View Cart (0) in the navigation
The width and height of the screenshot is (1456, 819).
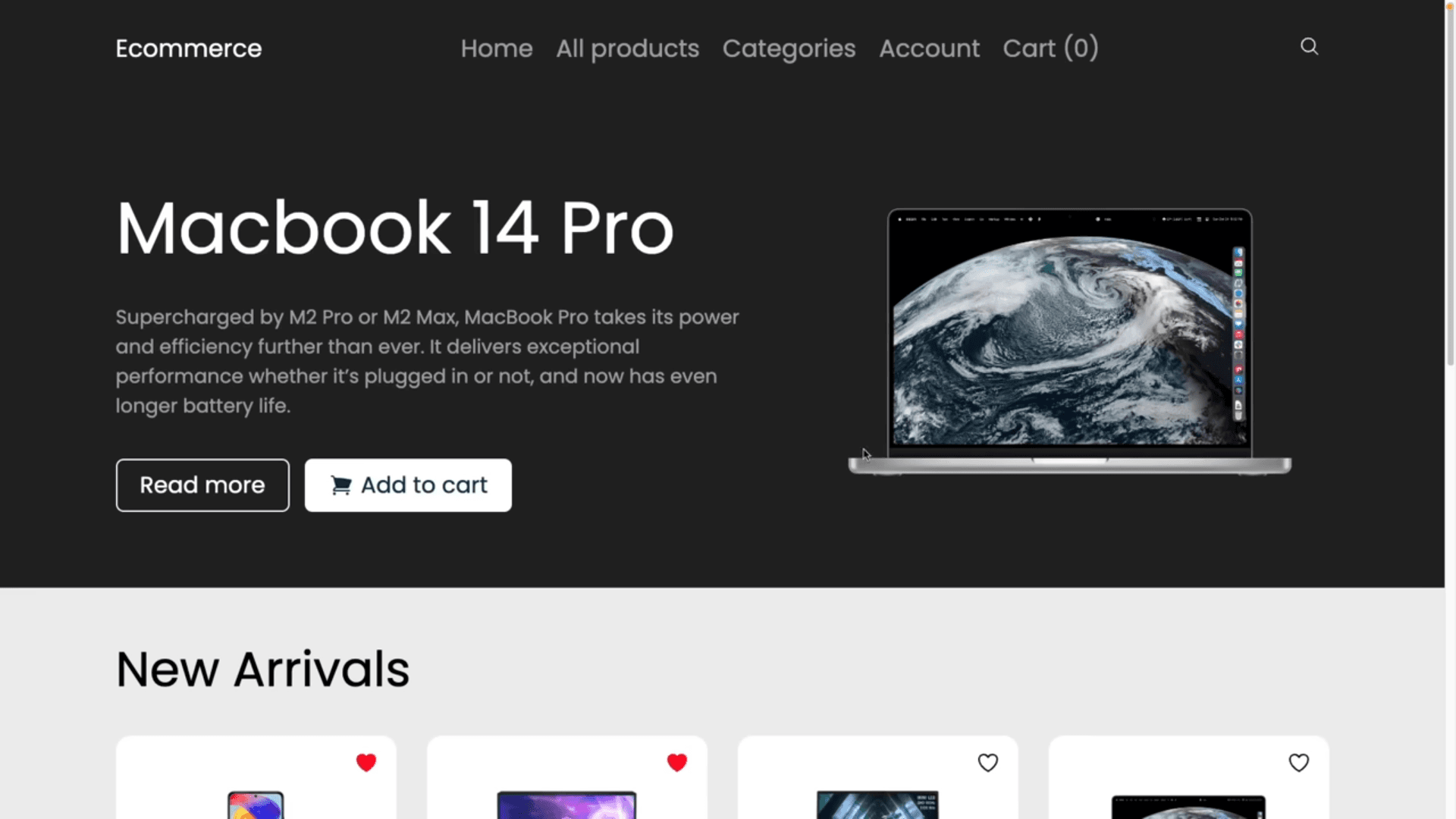1050,49
